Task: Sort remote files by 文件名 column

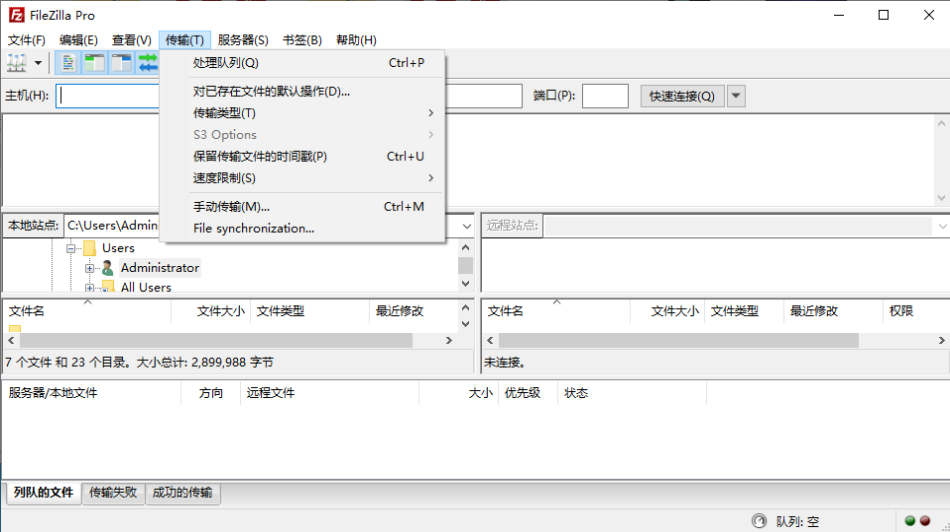Action: (557, 311)
